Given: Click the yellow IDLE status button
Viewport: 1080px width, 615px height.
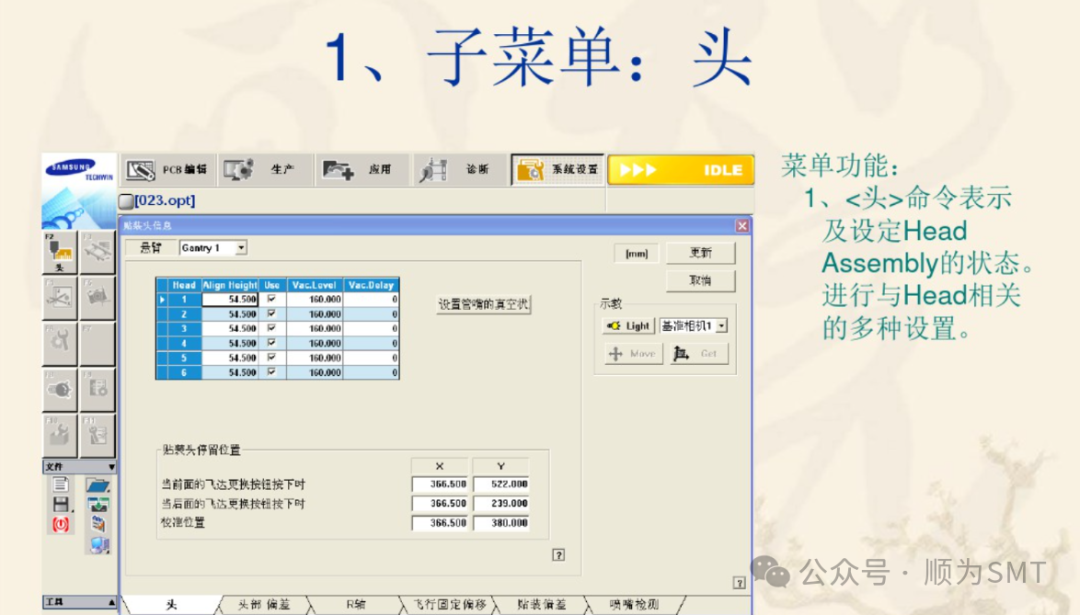Looking at the screenshot, I should [681, 169].
